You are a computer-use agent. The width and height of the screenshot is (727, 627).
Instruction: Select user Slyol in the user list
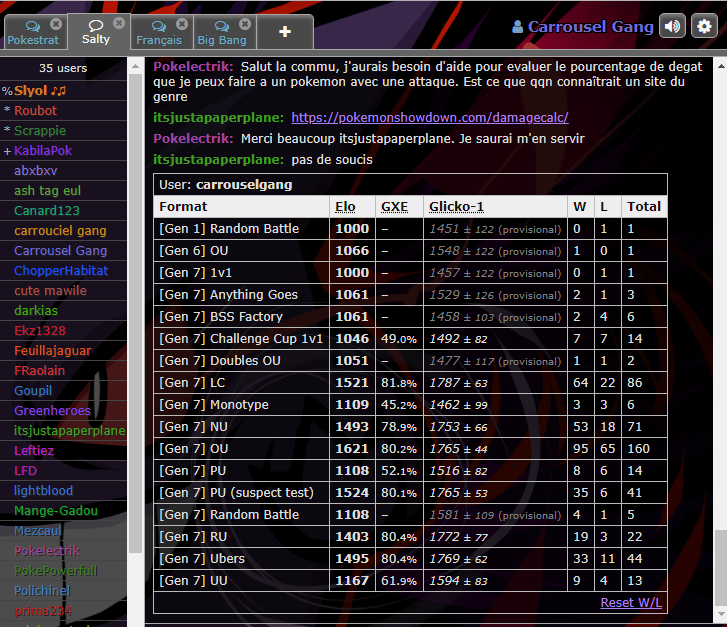[64, 90]
